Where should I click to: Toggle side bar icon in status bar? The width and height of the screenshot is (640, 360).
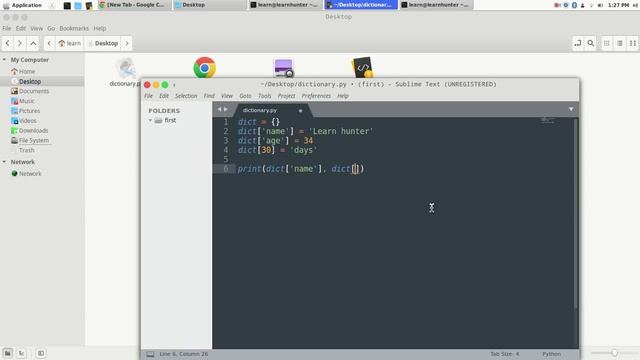pos(150,354)
